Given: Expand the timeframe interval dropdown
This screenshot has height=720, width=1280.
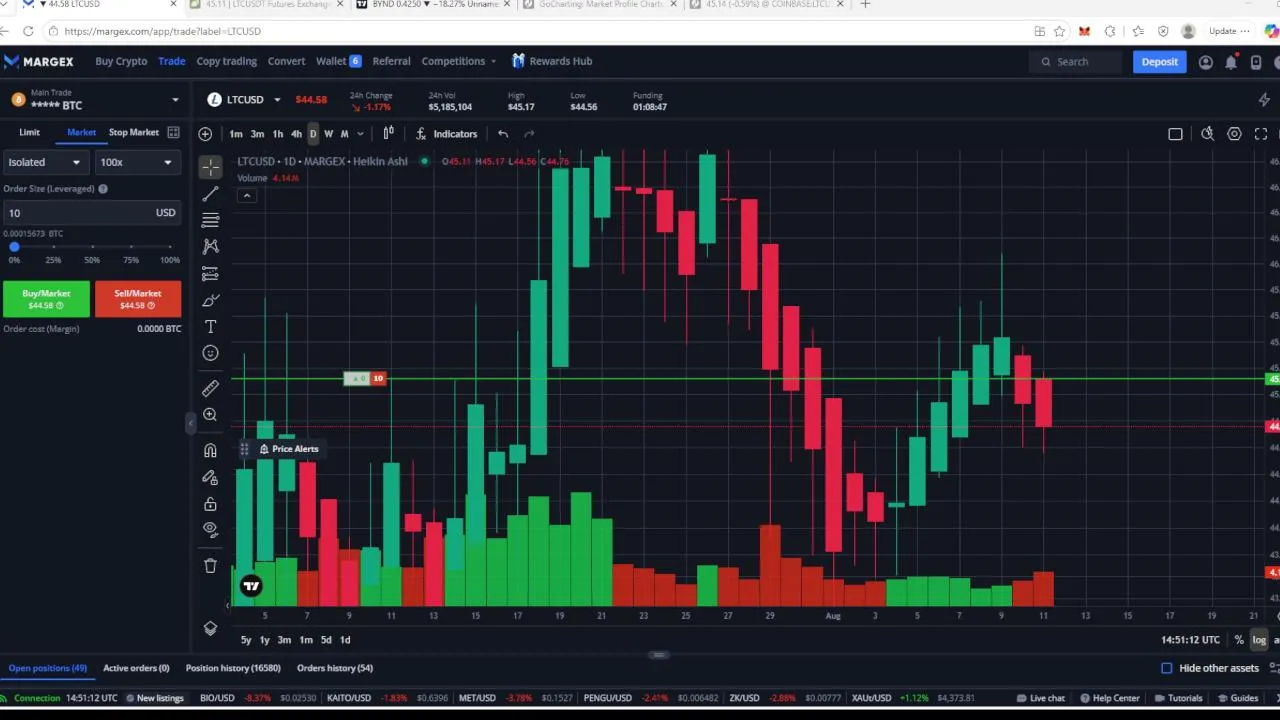Looking at the screenshot, I should (360, 134).
